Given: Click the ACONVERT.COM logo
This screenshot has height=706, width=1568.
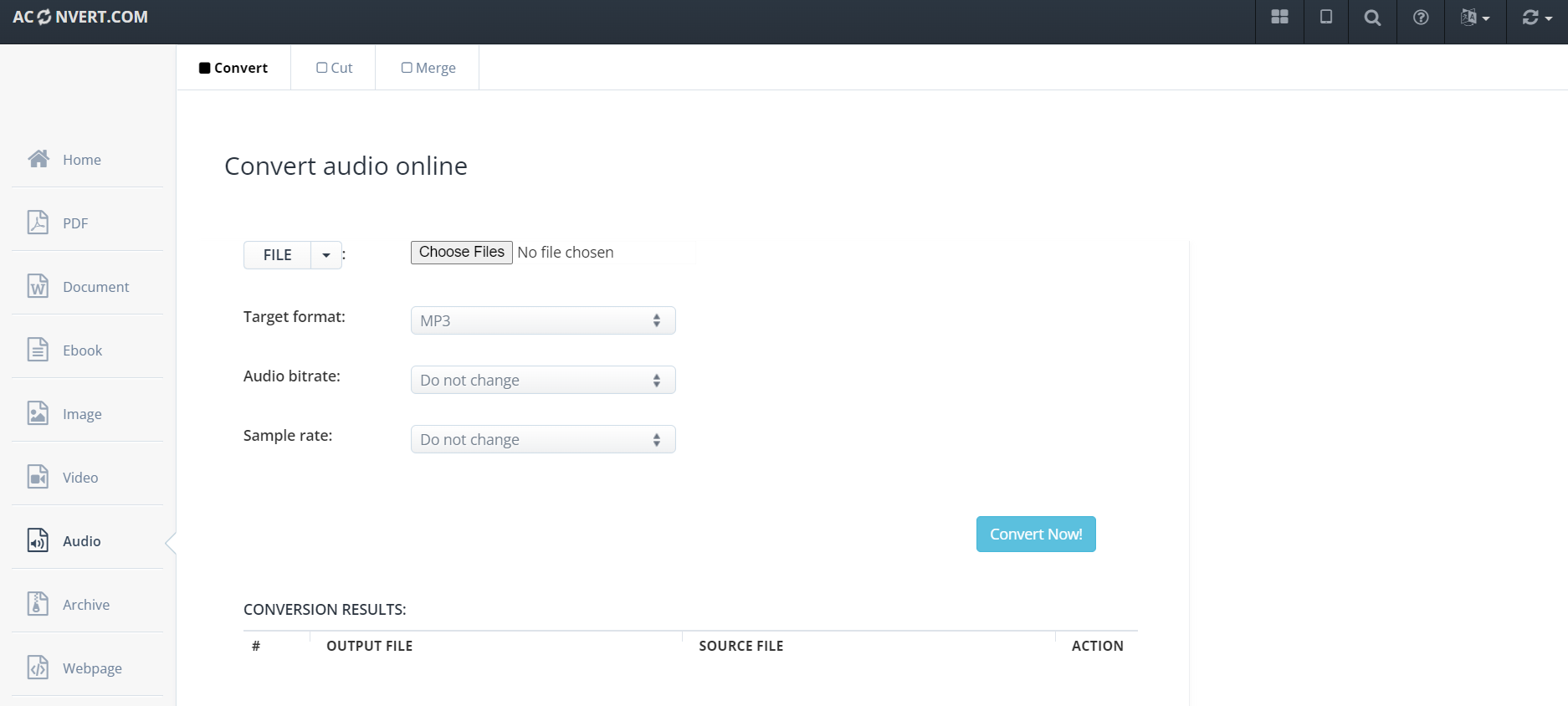Looking at the screenshot, I should pyautogui.click(x=80, y=18).
